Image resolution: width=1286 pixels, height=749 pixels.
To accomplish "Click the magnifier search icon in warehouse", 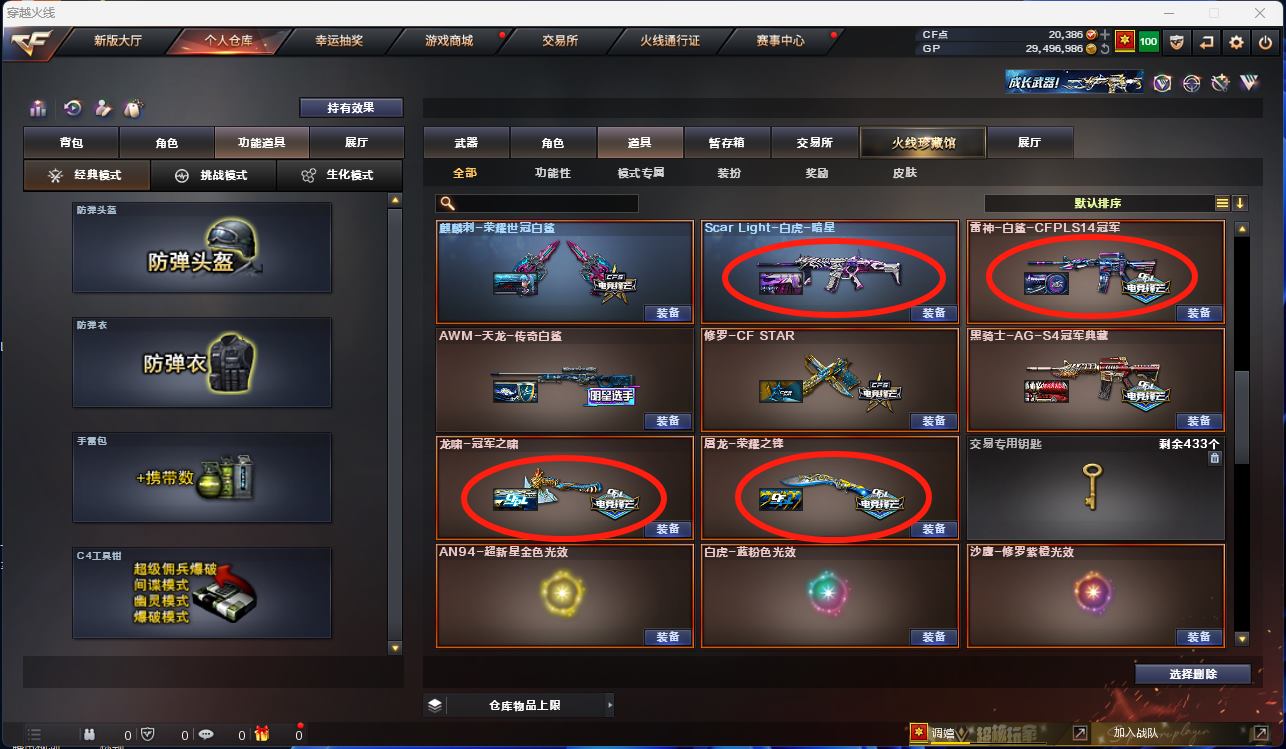I will pyautogui.click(x=448, y=203).
